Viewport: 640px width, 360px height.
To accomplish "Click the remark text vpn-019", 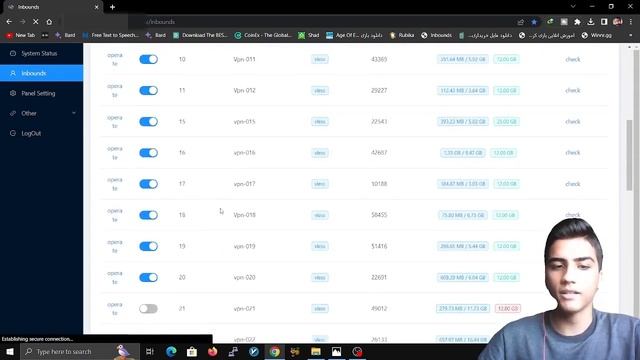I will tap(244, 246).
